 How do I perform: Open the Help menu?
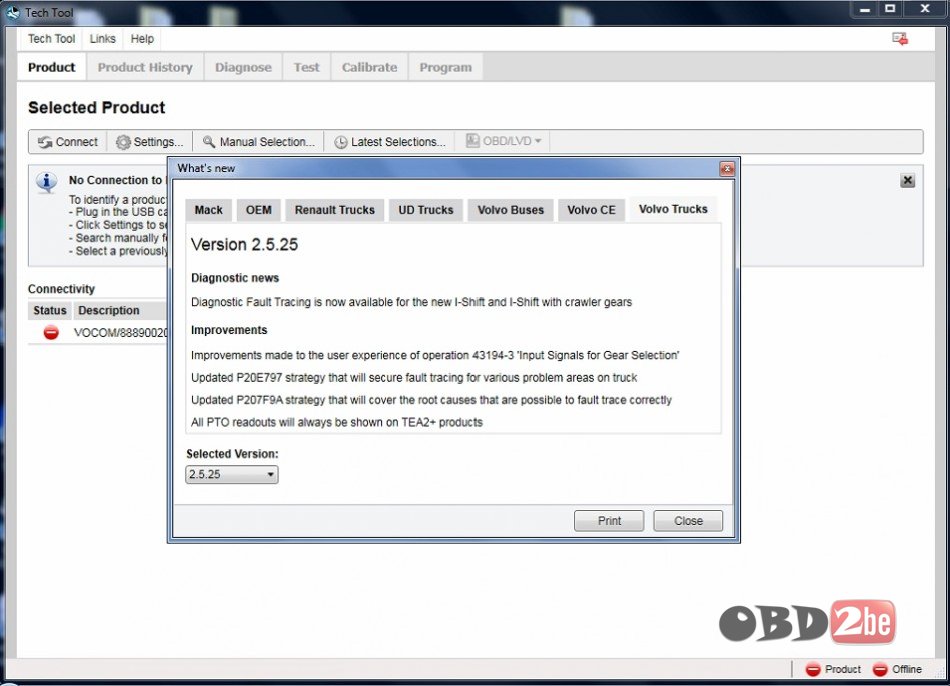click(x=142, y=39)
